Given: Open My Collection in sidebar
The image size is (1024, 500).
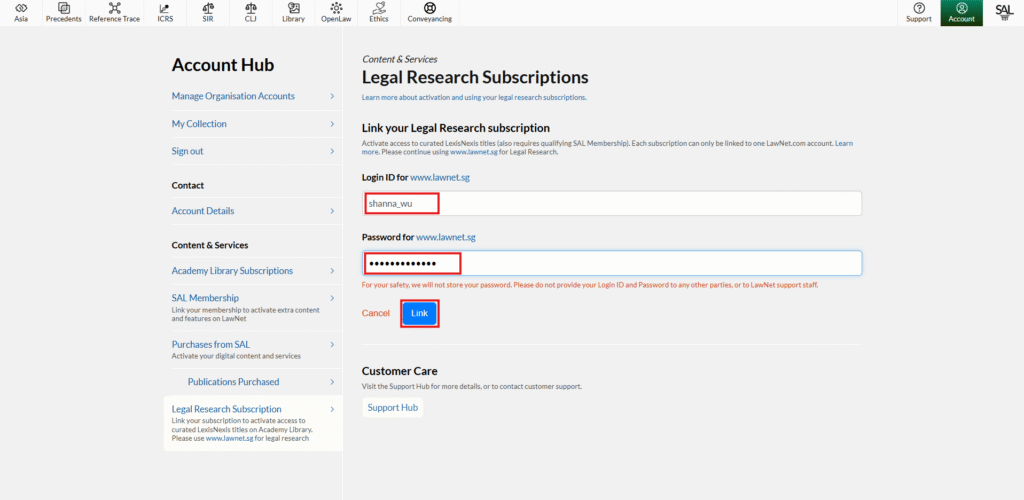Looking at the screenshot, I should pyautogui.click(x=199, y=123).
